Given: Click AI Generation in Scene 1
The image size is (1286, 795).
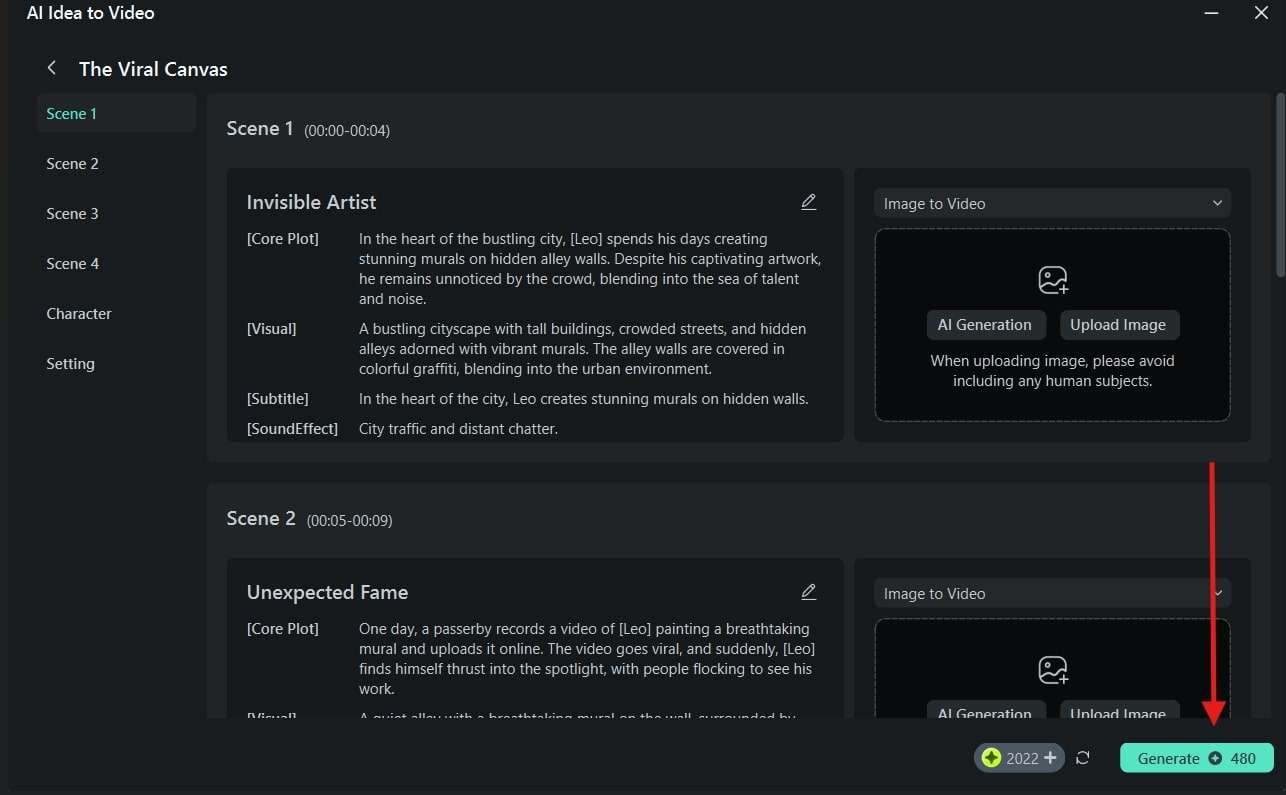Looking at the screenshot, I should click(x=985, y=325).
